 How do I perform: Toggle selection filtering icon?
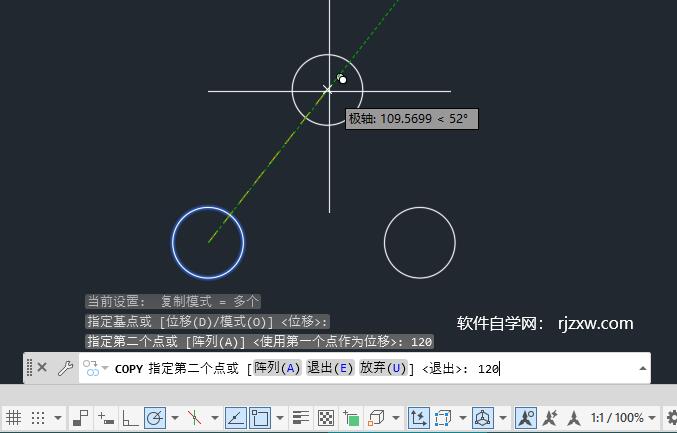(442, 417)
